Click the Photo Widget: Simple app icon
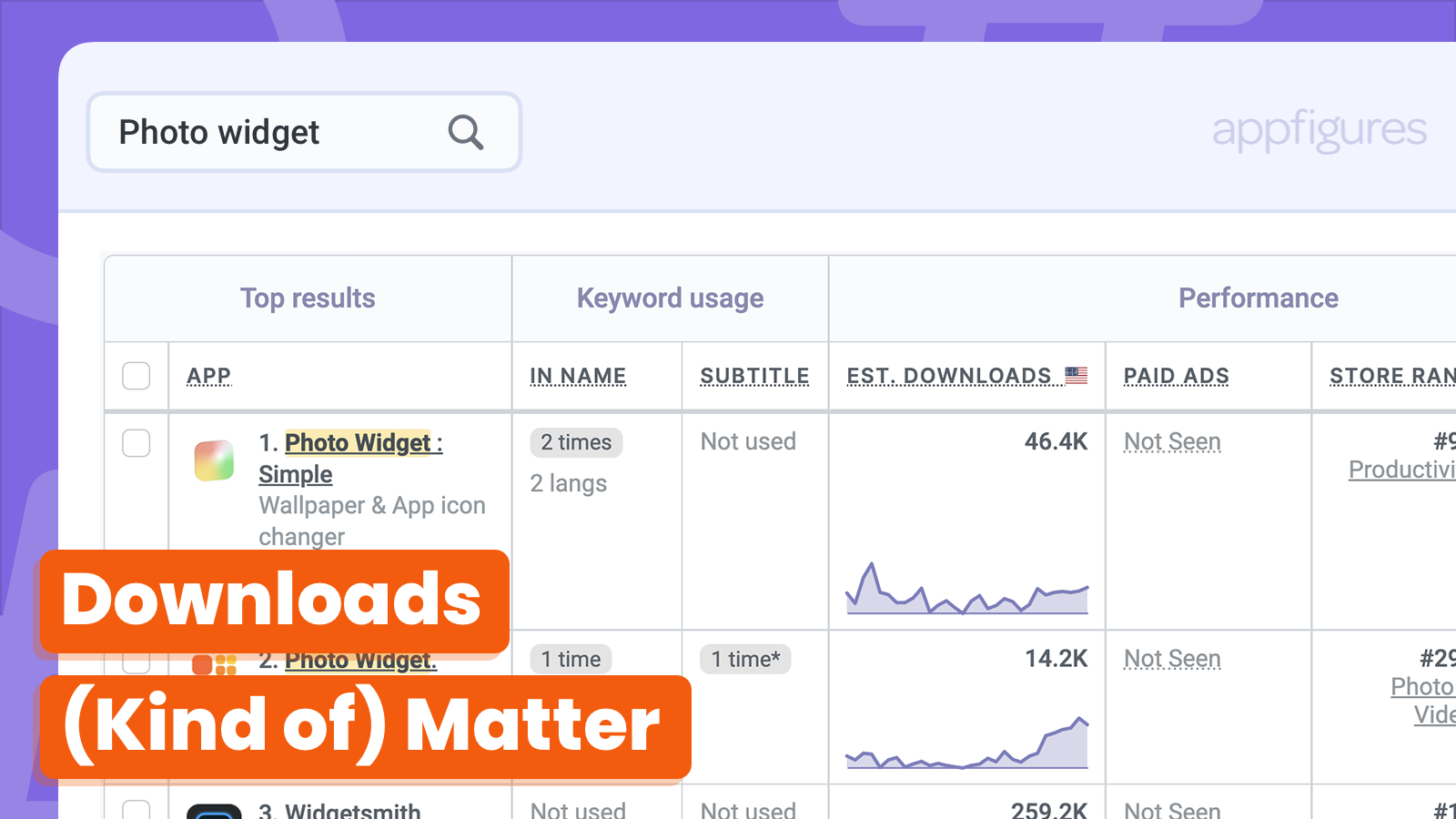The image size is (1456, 819). click(x=214, y=460)
